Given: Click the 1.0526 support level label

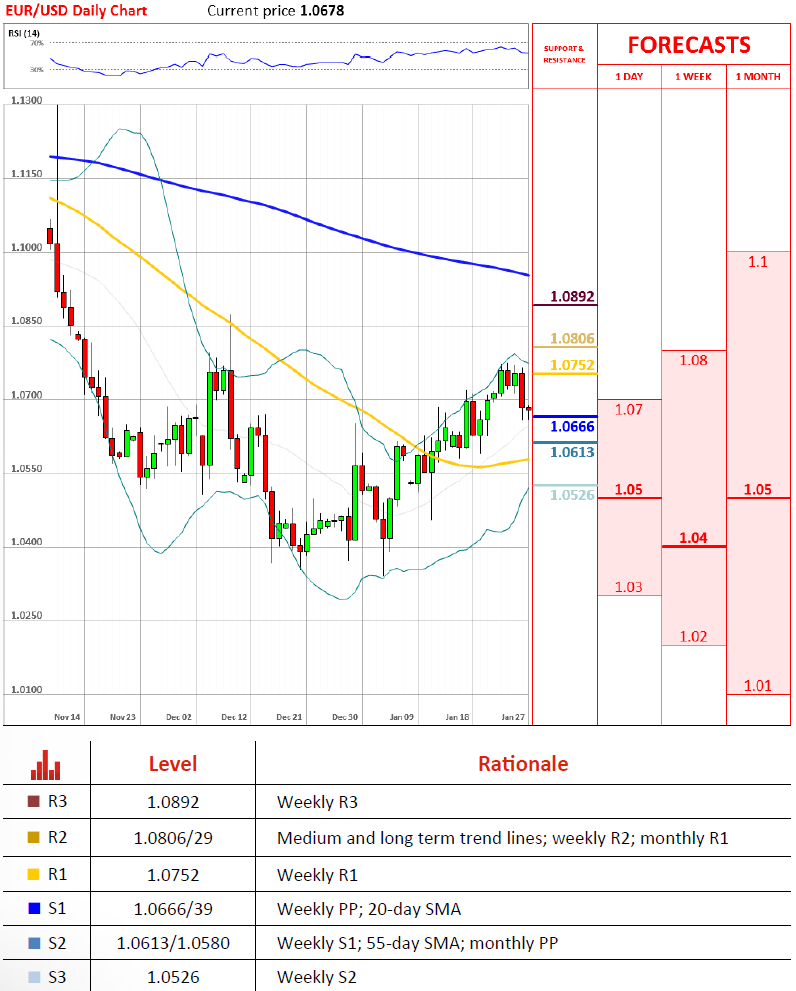Looking at the screenshot, I should (572, 495).
